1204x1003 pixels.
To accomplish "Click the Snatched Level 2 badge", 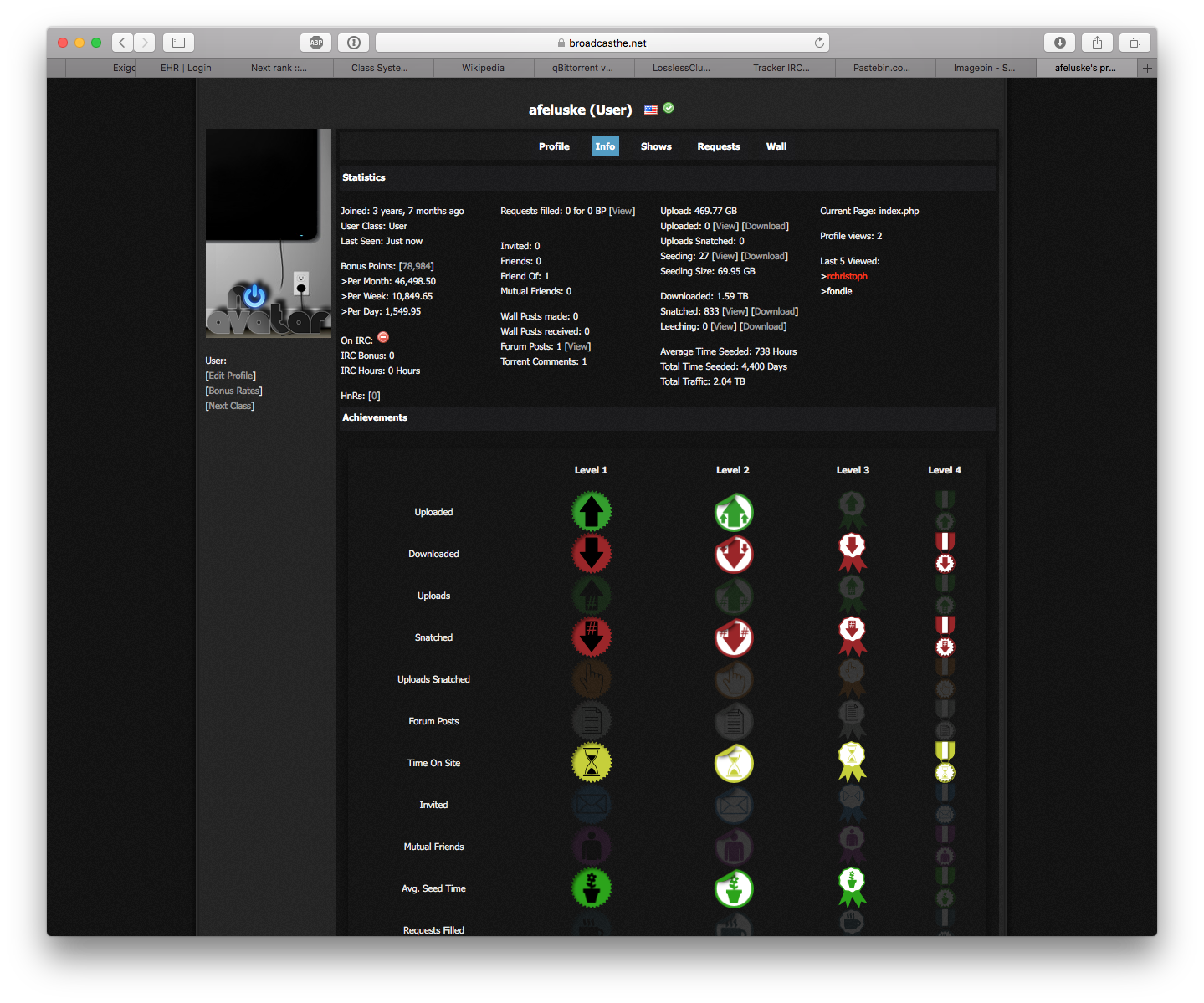I will click(734, 637).
